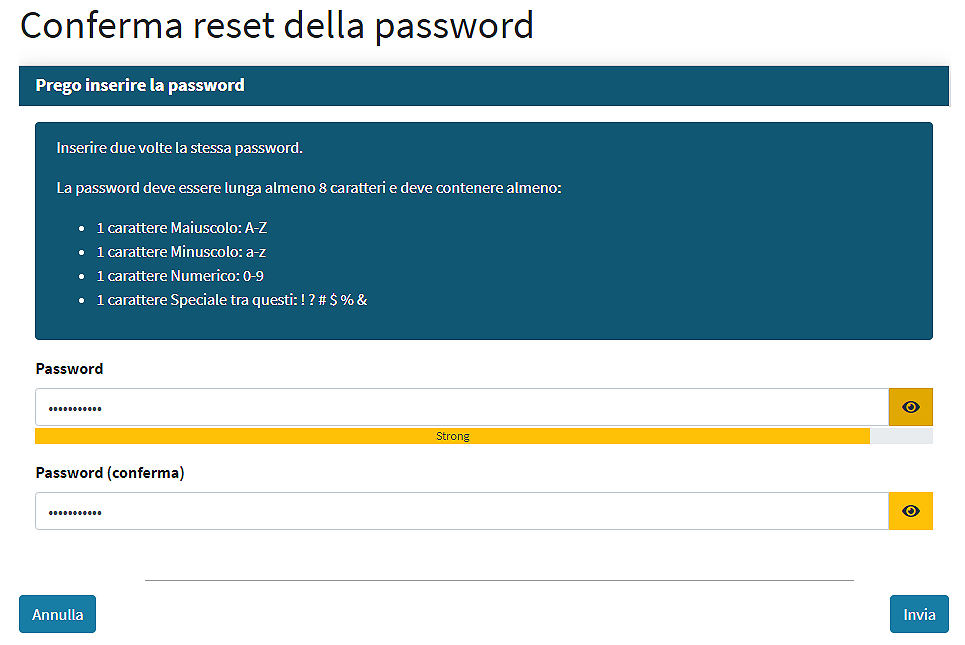Screen dimensions: 965x645
Task: Click inside the first Password input field
Action: pos(462,407)
